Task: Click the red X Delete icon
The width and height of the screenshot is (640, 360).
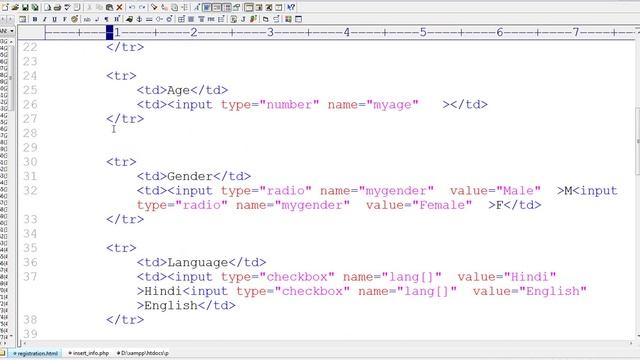Action: [x=119, y=7]
